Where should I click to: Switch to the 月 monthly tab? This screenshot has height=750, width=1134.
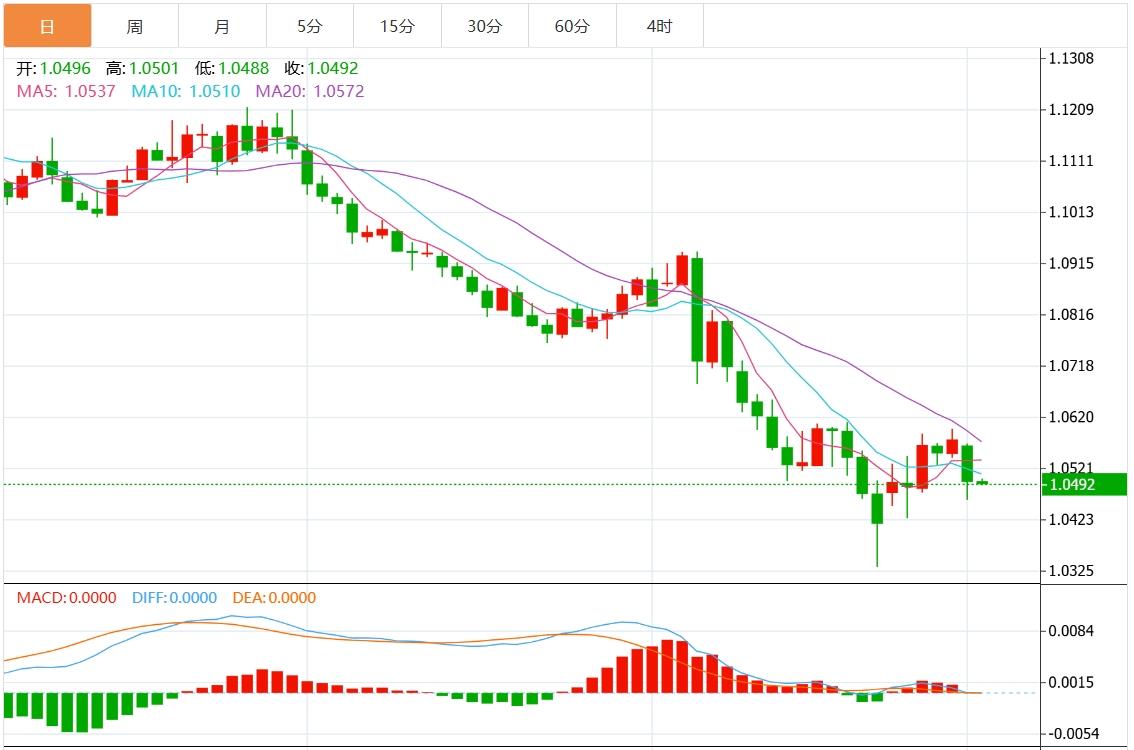click(x=222, y=27)
